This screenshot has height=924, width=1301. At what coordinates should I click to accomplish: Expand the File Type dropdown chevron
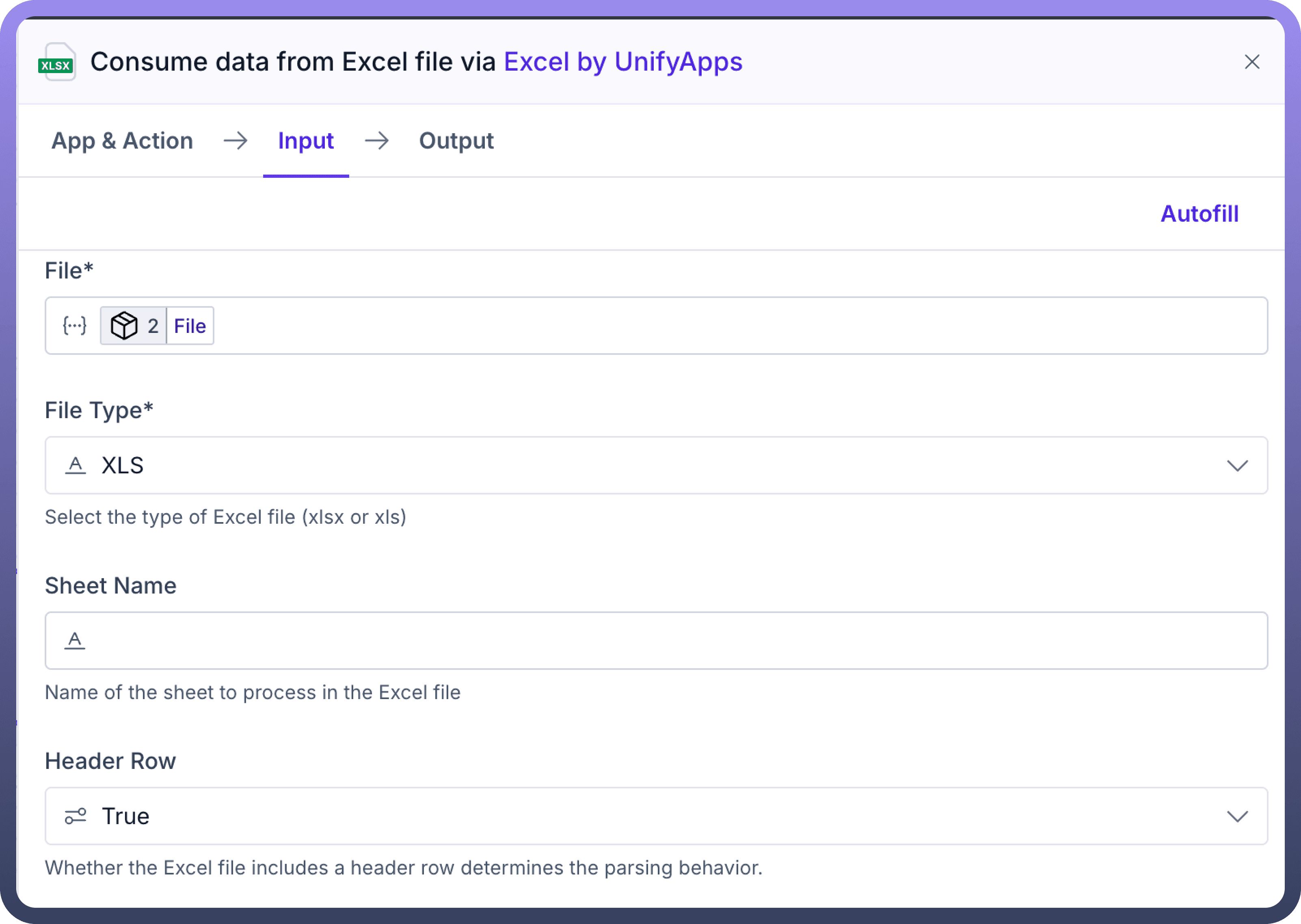(1237, 466)
